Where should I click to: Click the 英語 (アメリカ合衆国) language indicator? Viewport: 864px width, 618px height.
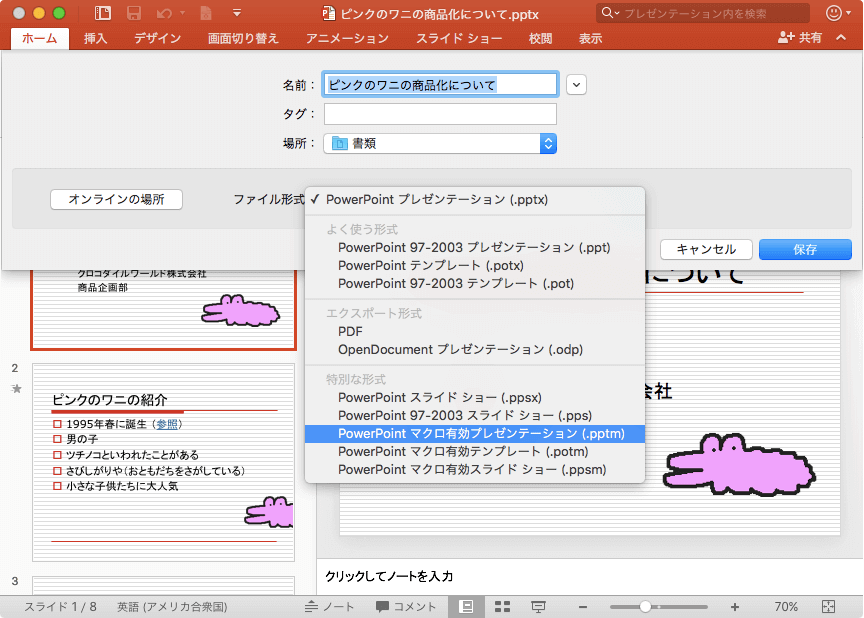[x=172, y=606]
